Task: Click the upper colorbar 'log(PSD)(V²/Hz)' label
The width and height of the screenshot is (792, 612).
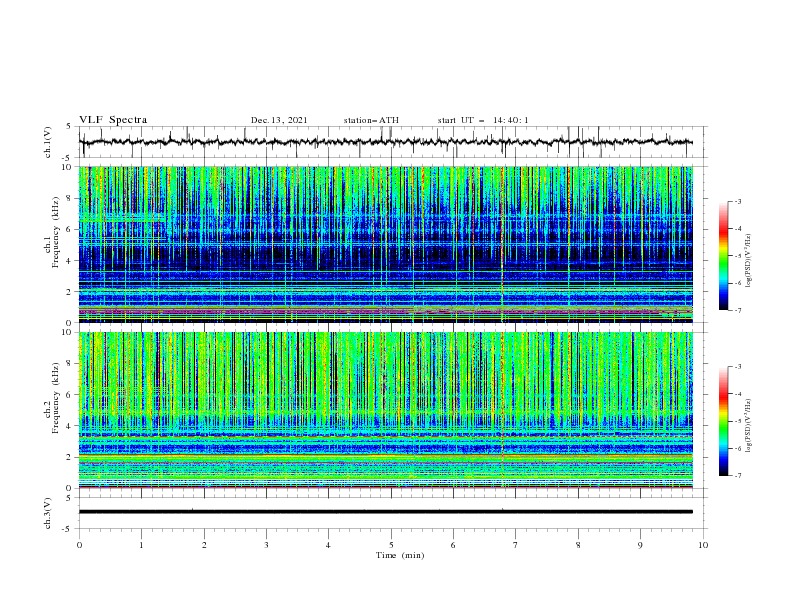Action: pyautogui.click(x=749, y=261)
